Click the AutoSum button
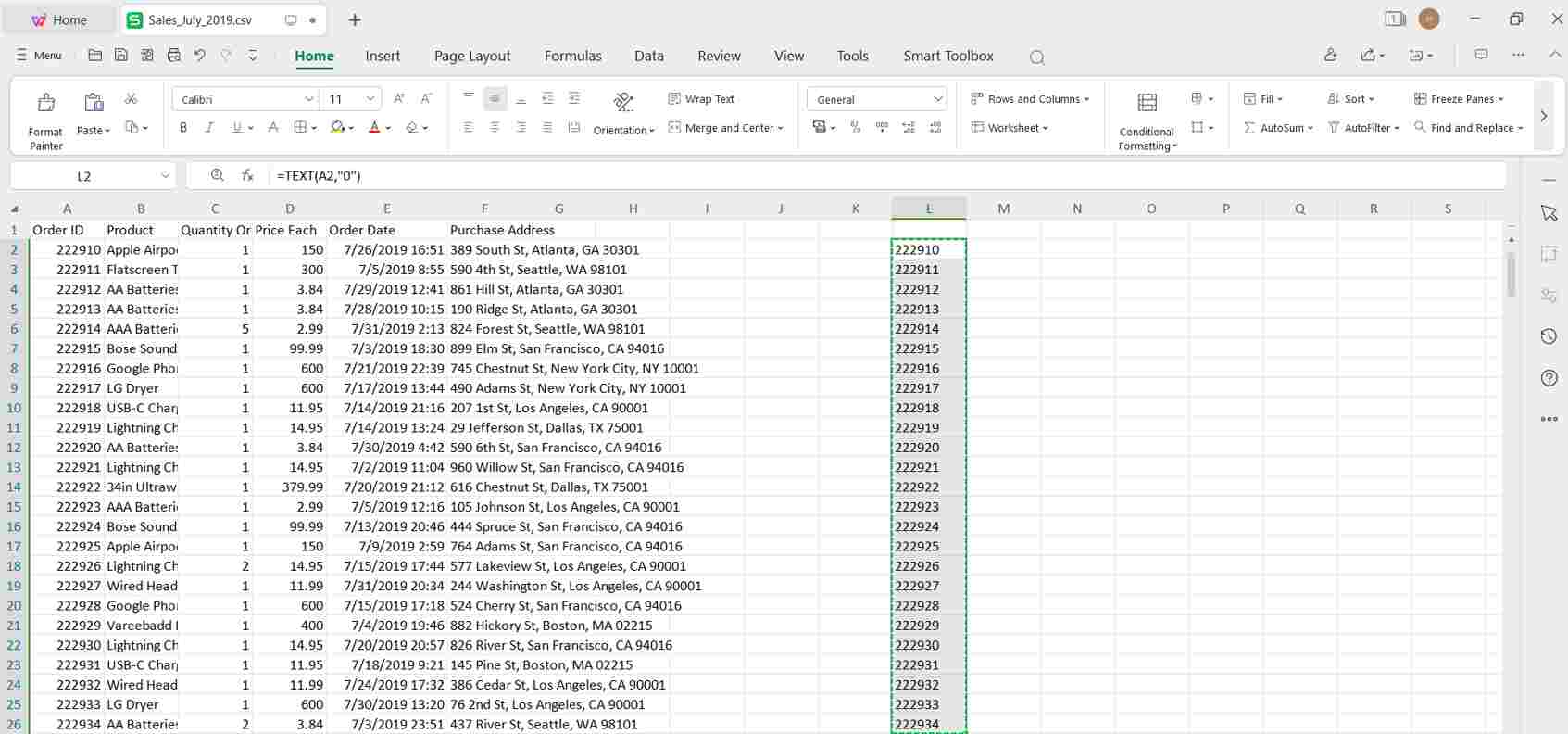The height and width of the screenshot is (734, 1568). (1278, 128)
